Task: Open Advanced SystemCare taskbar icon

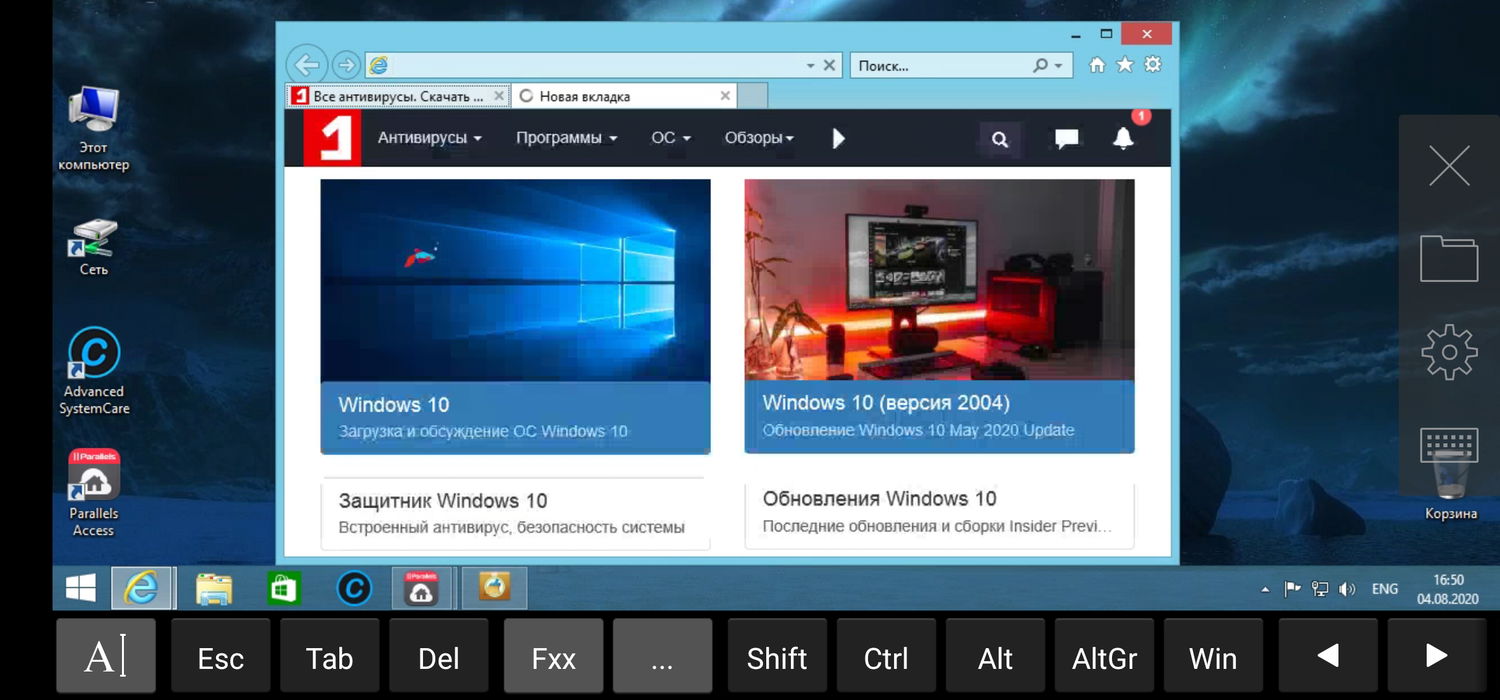Action: tap(353, 588)
